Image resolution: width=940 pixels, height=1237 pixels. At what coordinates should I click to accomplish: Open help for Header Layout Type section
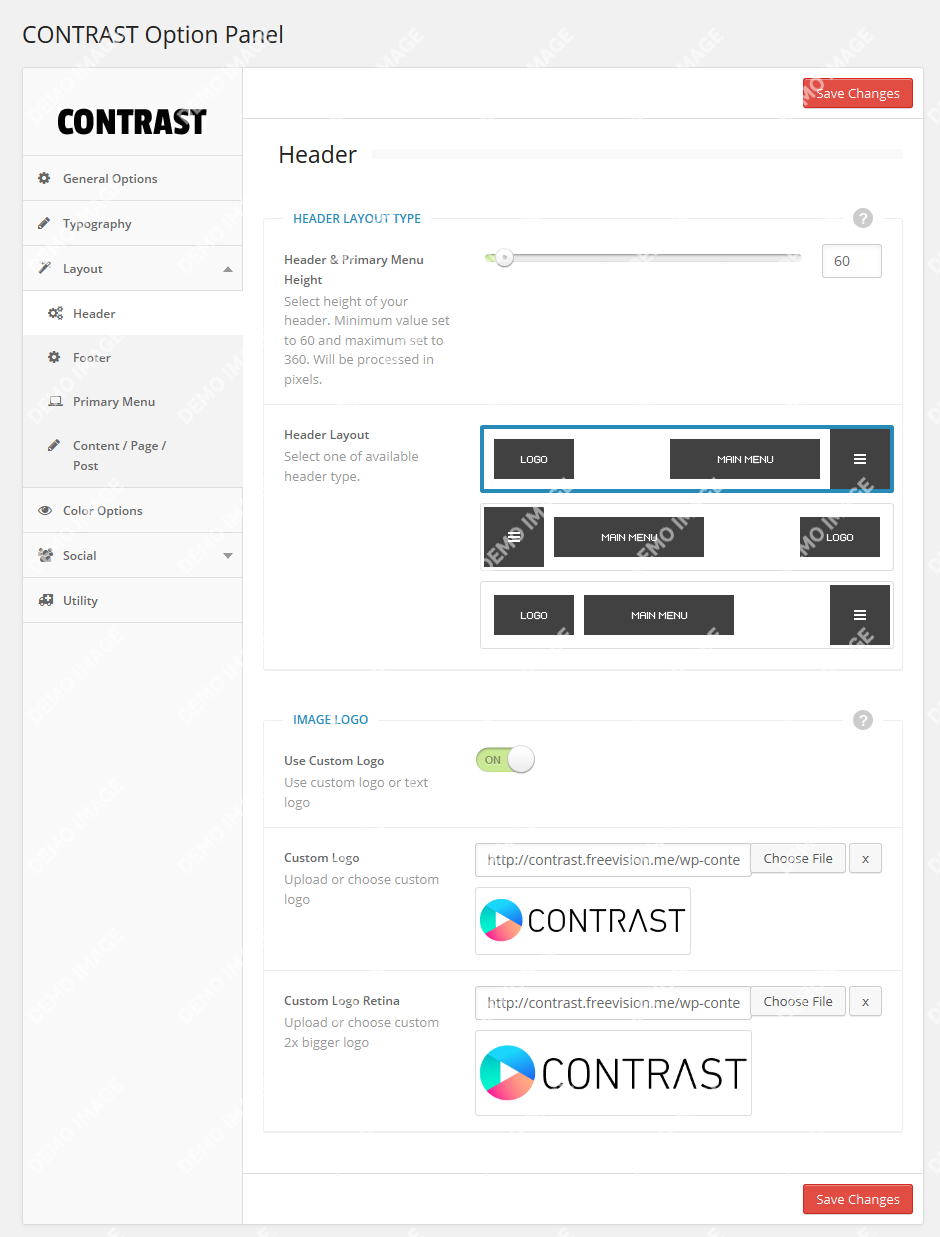click(863, 218)
